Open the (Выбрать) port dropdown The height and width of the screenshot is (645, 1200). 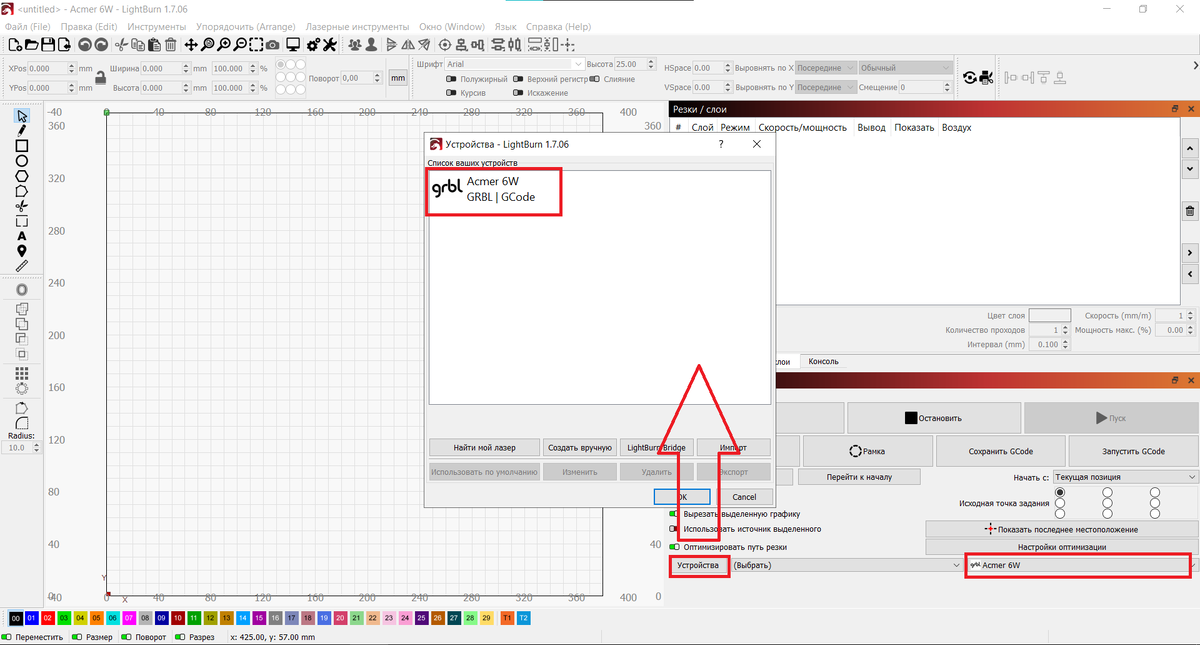point(846,565)
